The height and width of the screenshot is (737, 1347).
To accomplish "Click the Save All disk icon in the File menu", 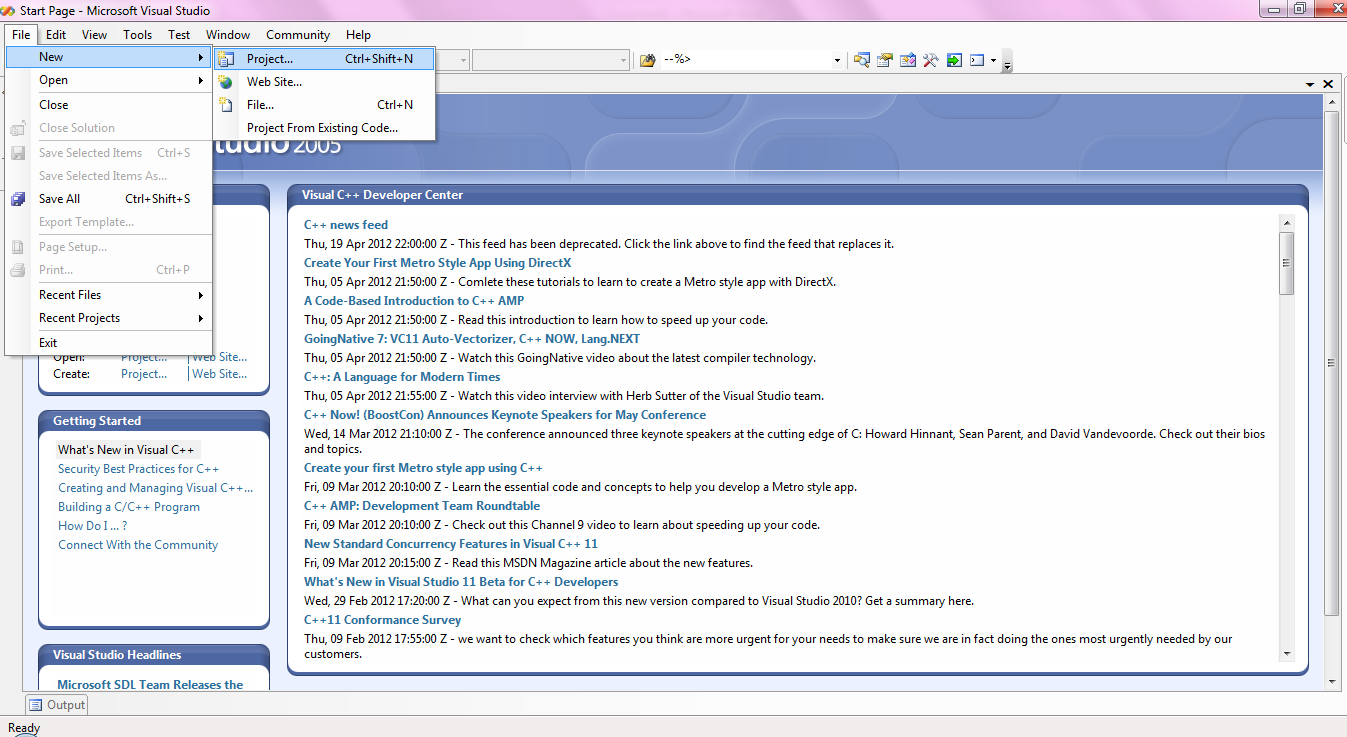I will (18, 199).
